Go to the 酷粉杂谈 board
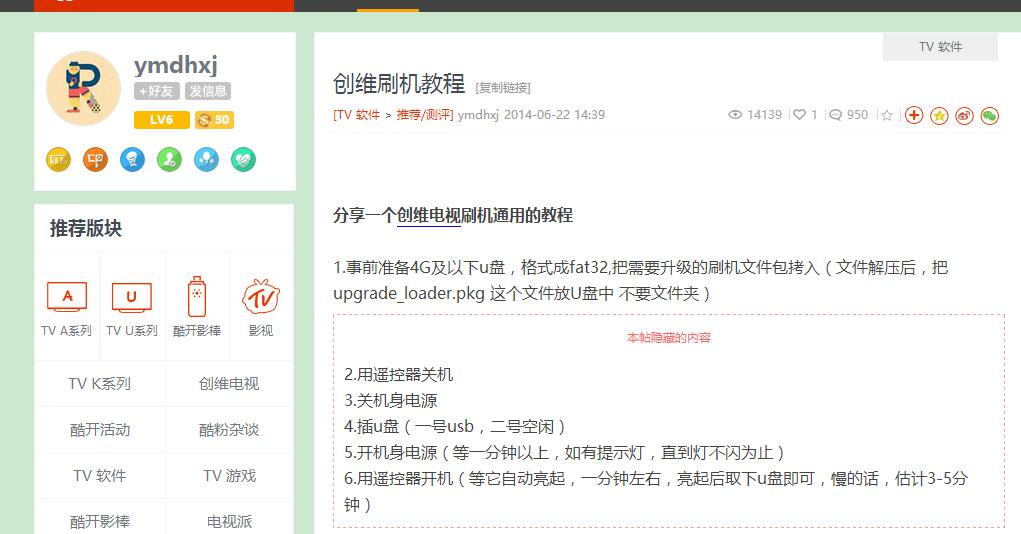Screen dimensions: 1021x534 coord(229,430)
